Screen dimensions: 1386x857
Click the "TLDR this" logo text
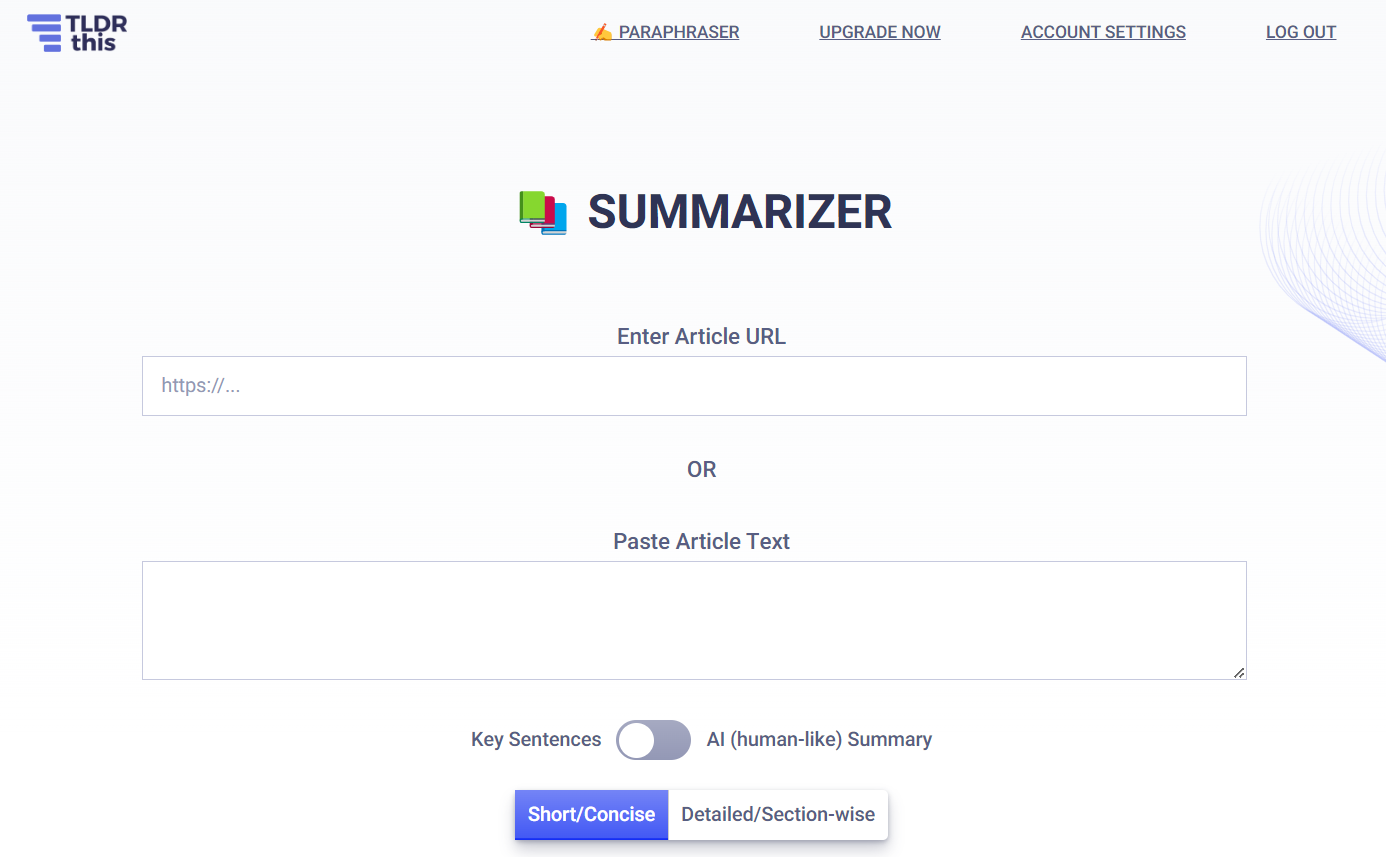pos(97,33)
